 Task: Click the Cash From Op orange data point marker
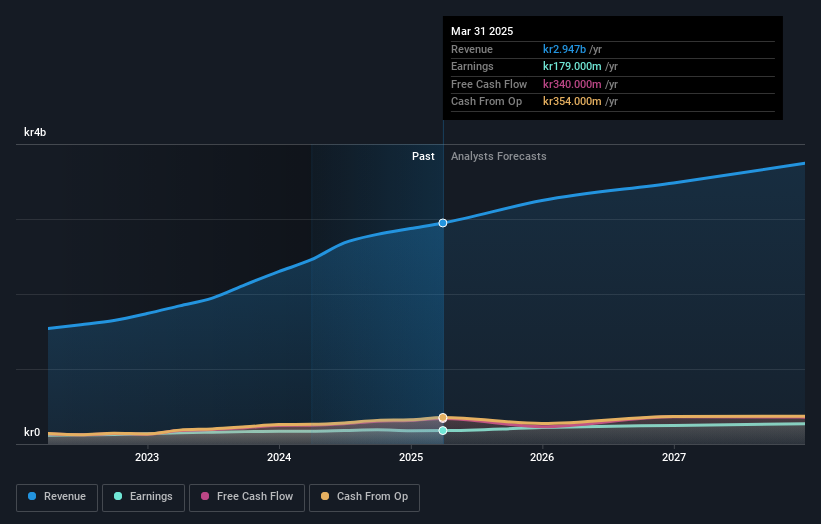pyautogui.click(x=443, y=418)
